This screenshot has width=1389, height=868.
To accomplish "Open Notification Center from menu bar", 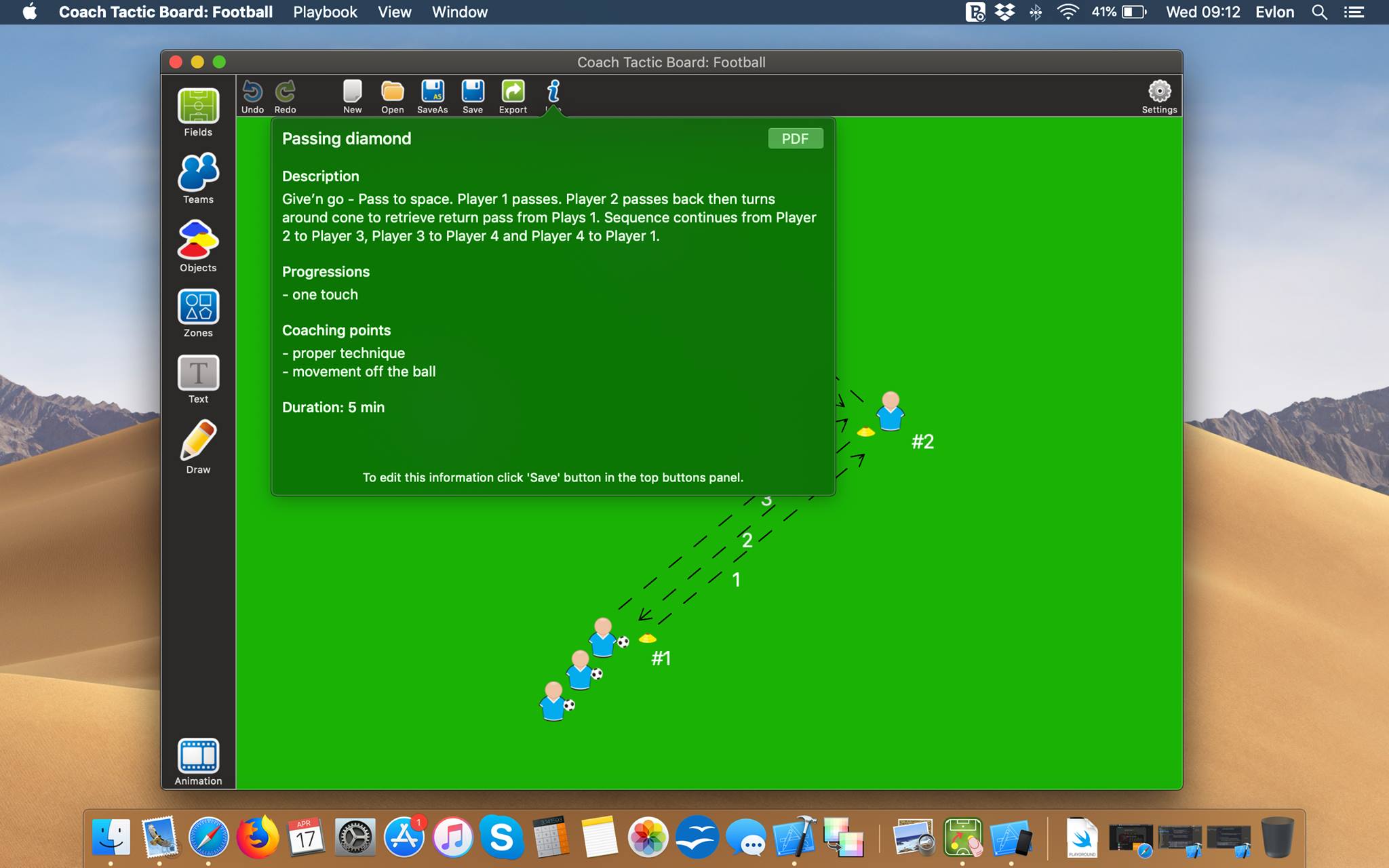I will [1354, 12].
